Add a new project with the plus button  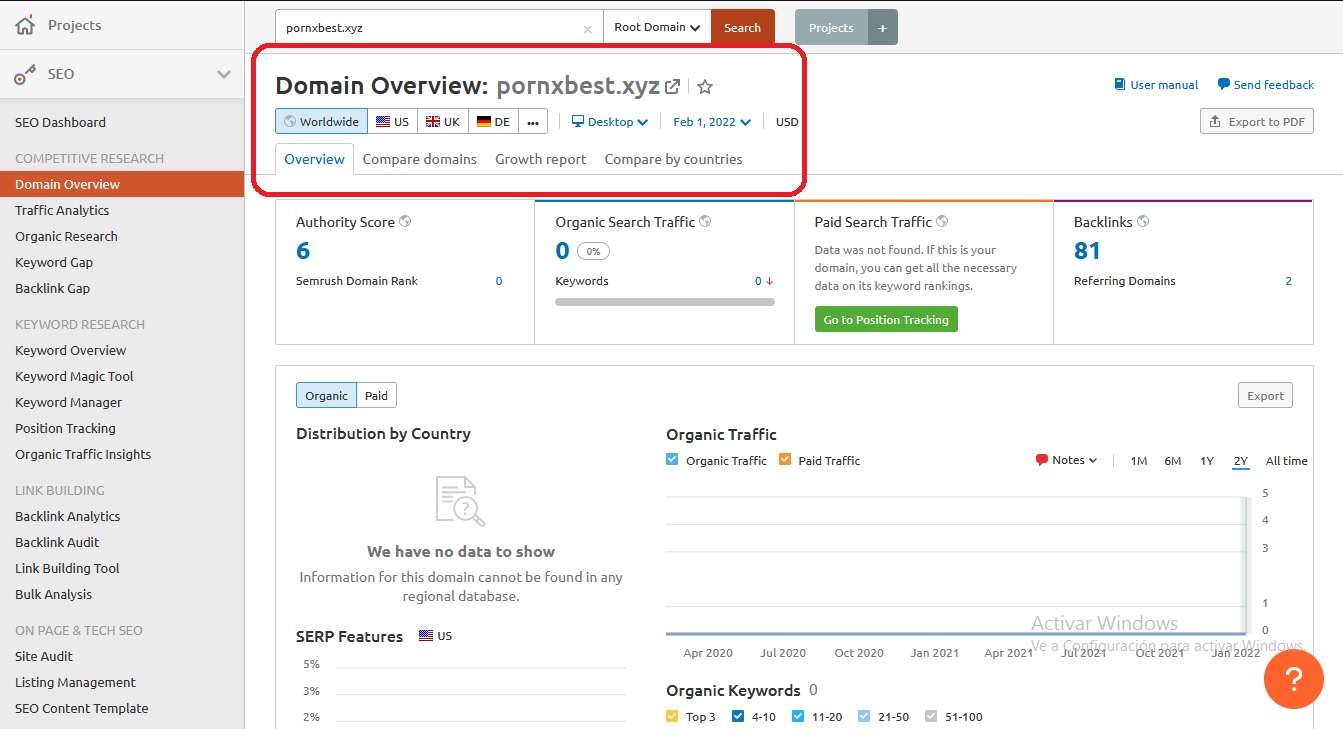pyautogui.click(x=883, y=28)
